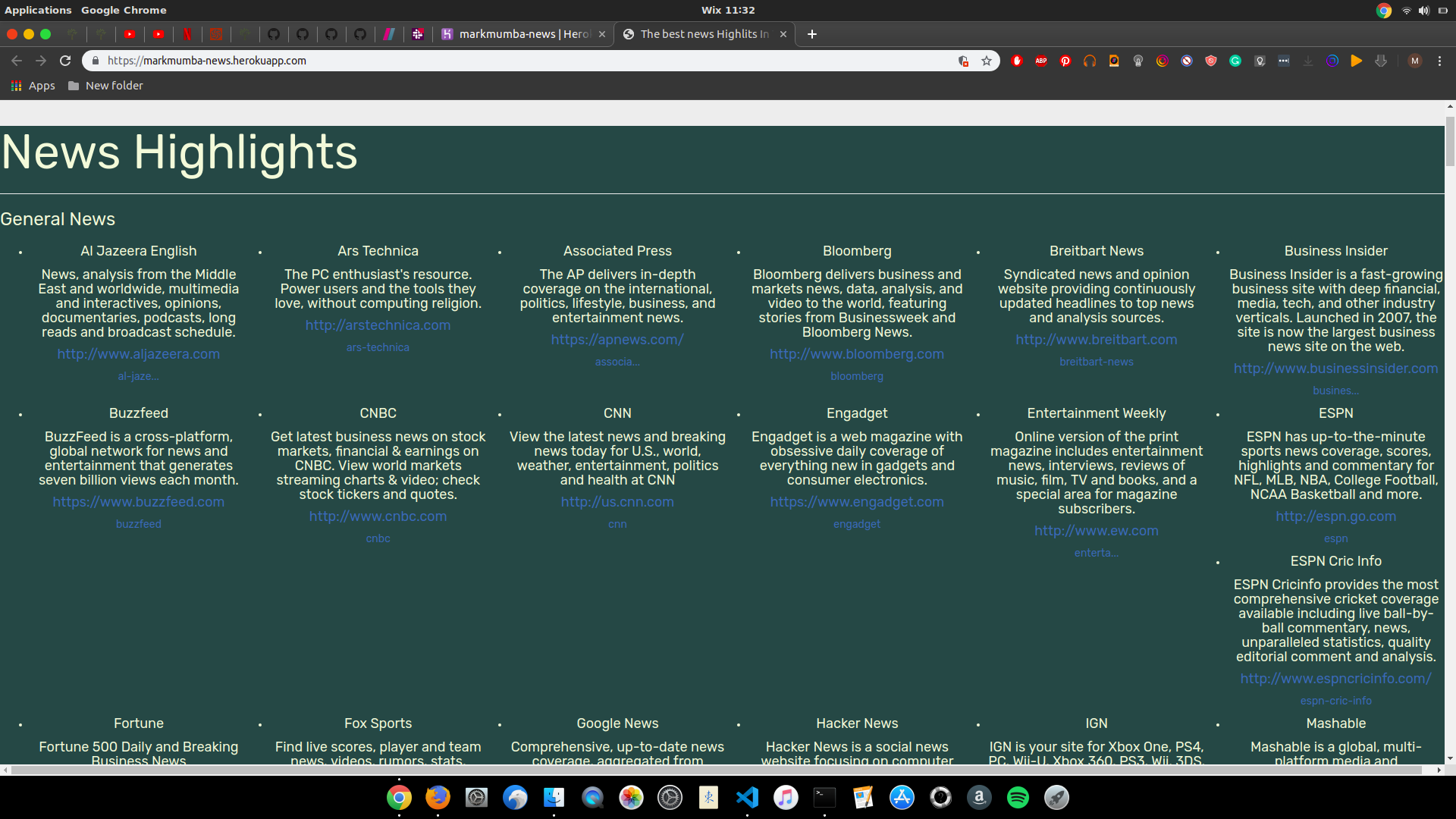Open the Chrome three-dot menu
Viewport: 1456px width, 819px height.
point(1439,61)
